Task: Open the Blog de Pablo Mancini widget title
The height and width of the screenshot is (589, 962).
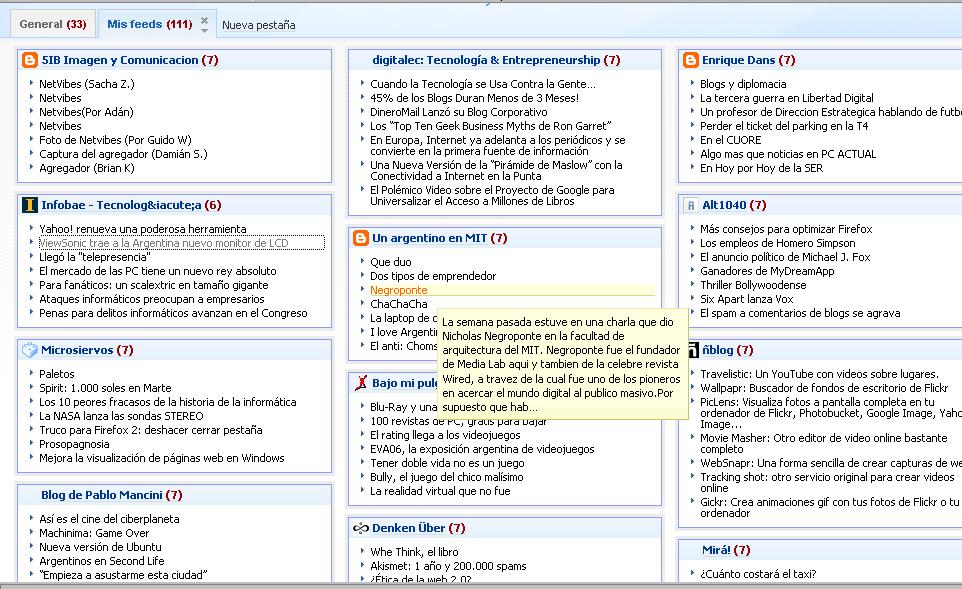Action: (102, 495)
